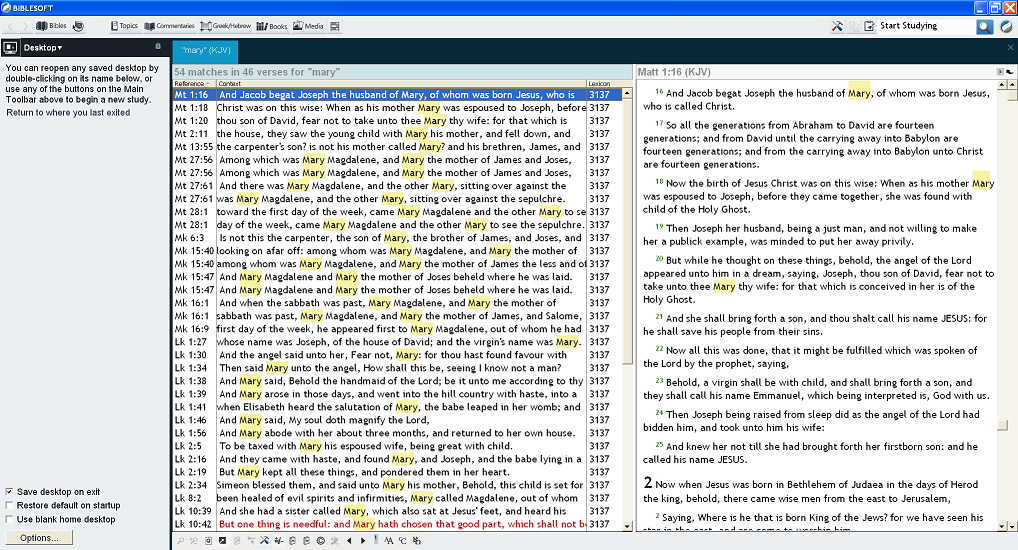Image resolution: width=1018 pixels, height=550 pixels.
Task: Toggle 'Save desktop on exit' checkbox
Action: click(x=9, y=492)
